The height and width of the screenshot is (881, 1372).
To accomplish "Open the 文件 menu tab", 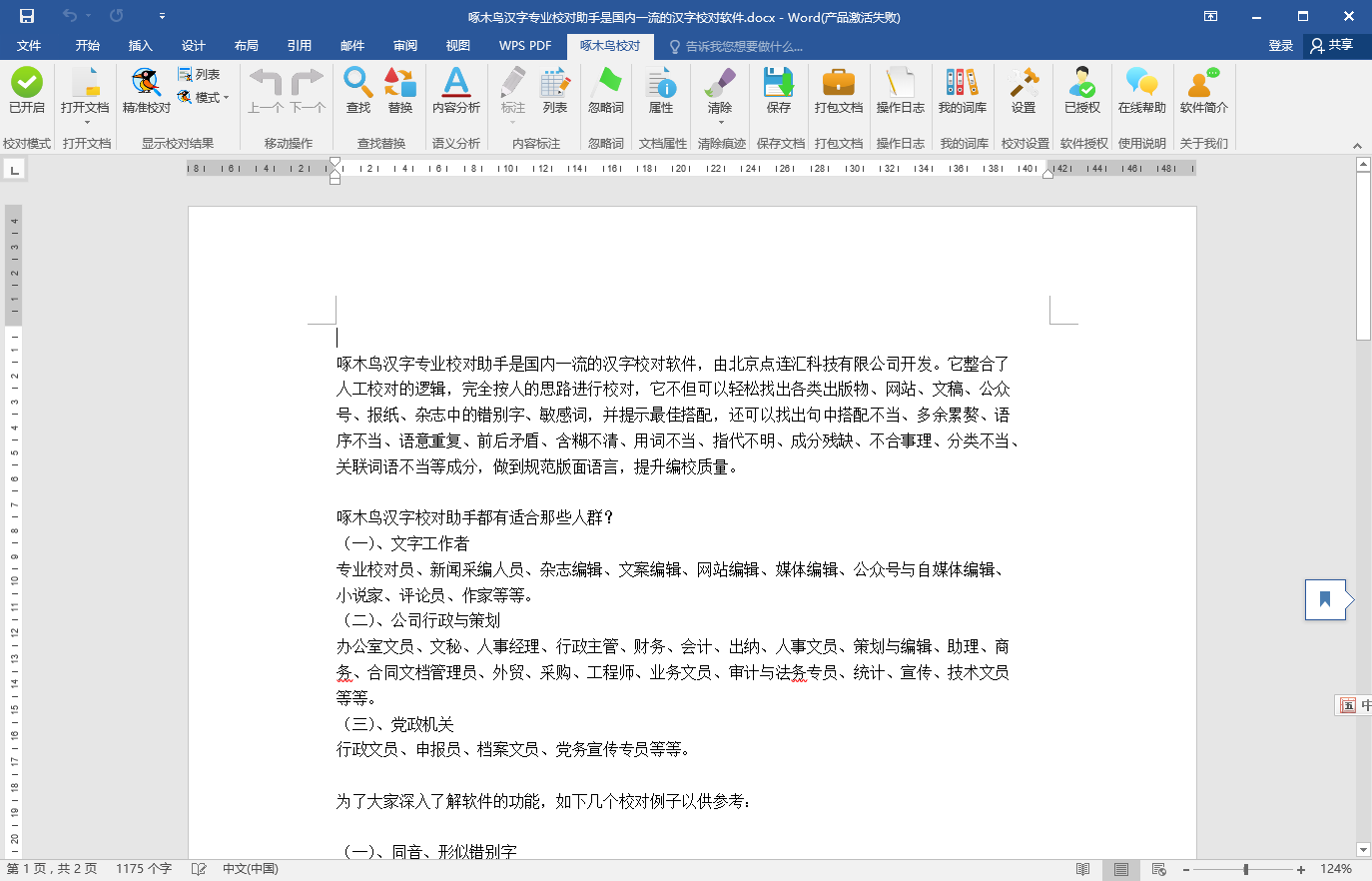I will pyautogui.click(x=29, y=46).
